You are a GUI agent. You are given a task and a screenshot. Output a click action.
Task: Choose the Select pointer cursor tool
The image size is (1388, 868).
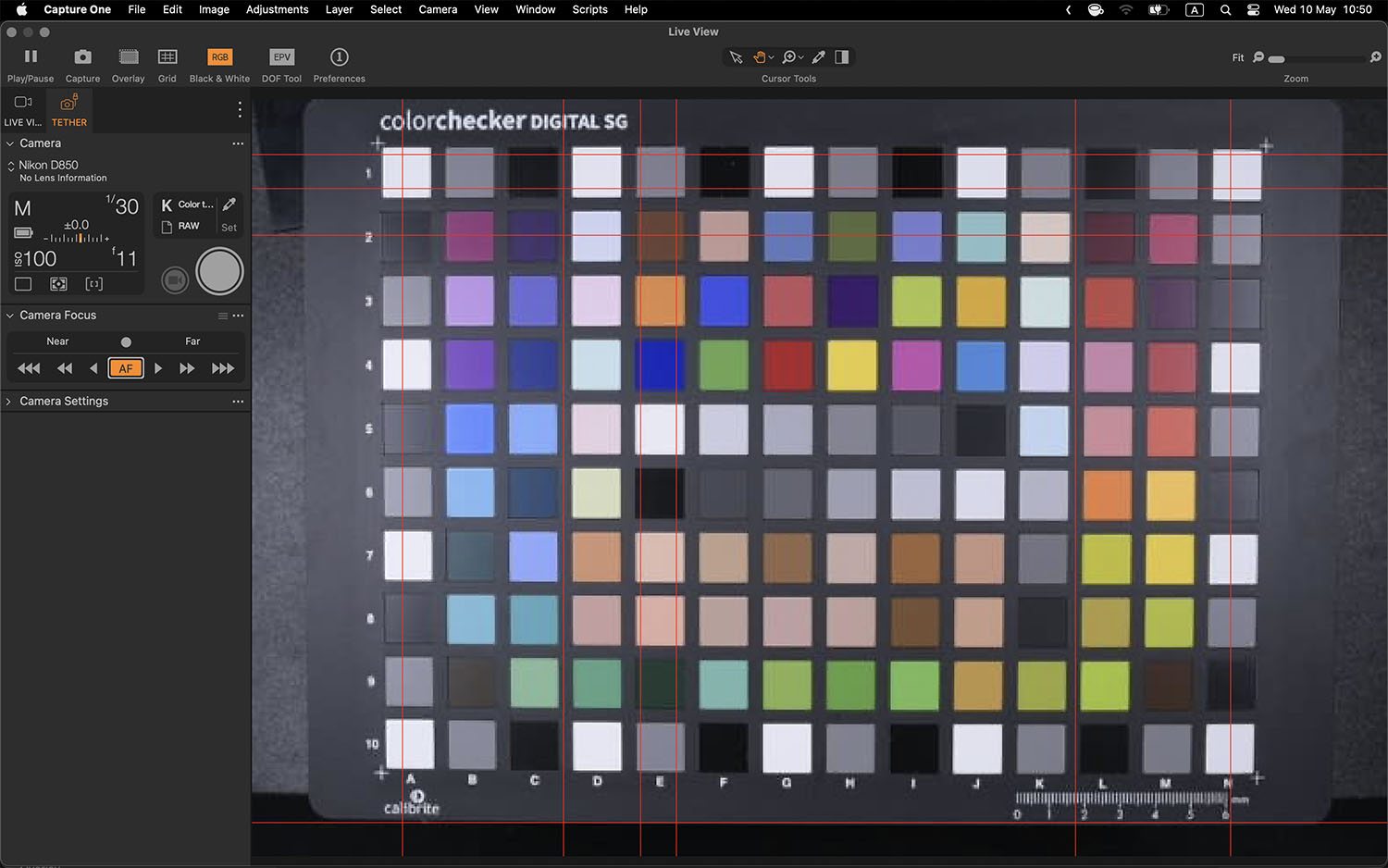736,57
